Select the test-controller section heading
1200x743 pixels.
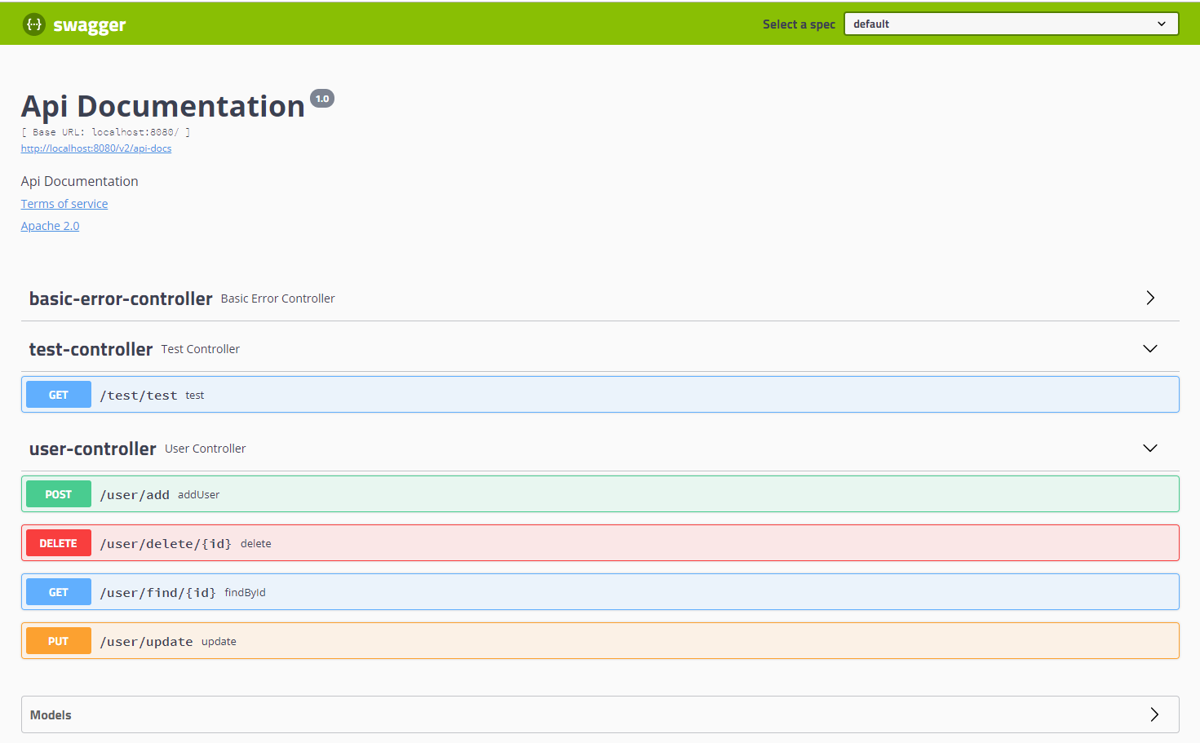[91, 349]
